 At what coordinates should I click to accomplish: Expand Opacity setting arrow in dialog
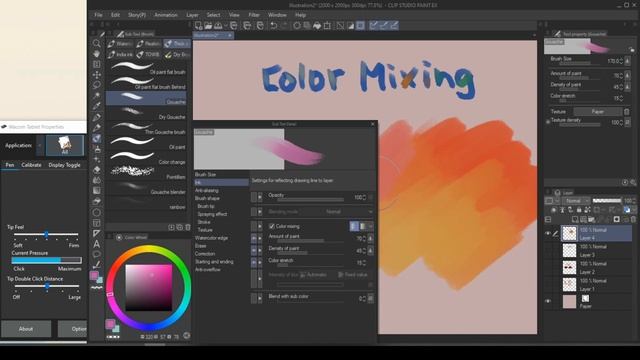pos(260,197)
